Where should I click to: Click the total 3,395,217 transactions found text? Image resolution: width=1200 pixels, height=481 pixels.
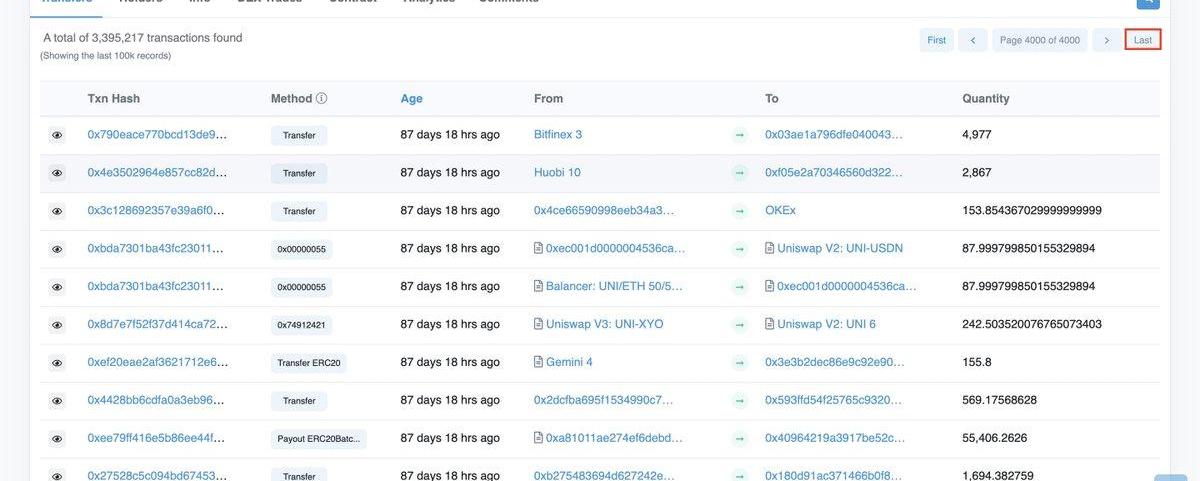(x=143, y=38)
